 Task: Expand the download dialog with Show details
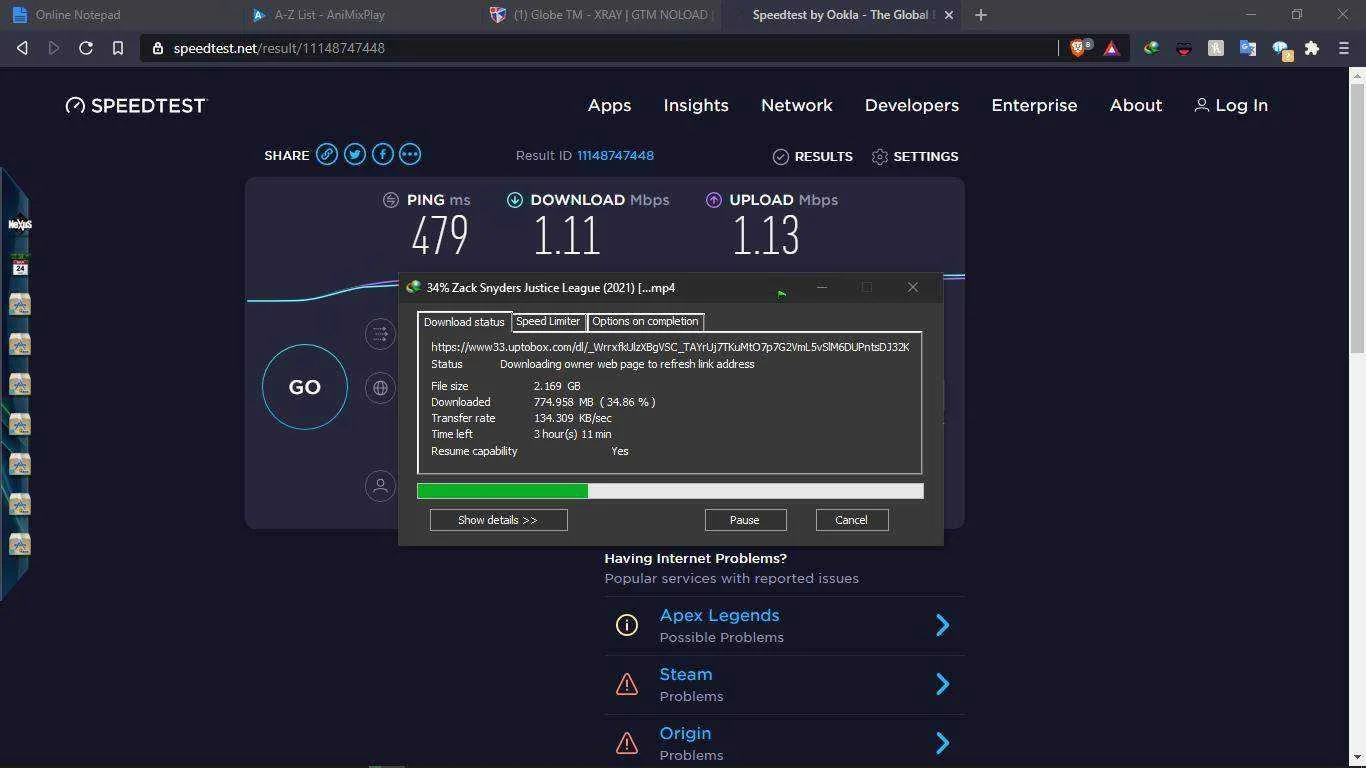(498, 520)
